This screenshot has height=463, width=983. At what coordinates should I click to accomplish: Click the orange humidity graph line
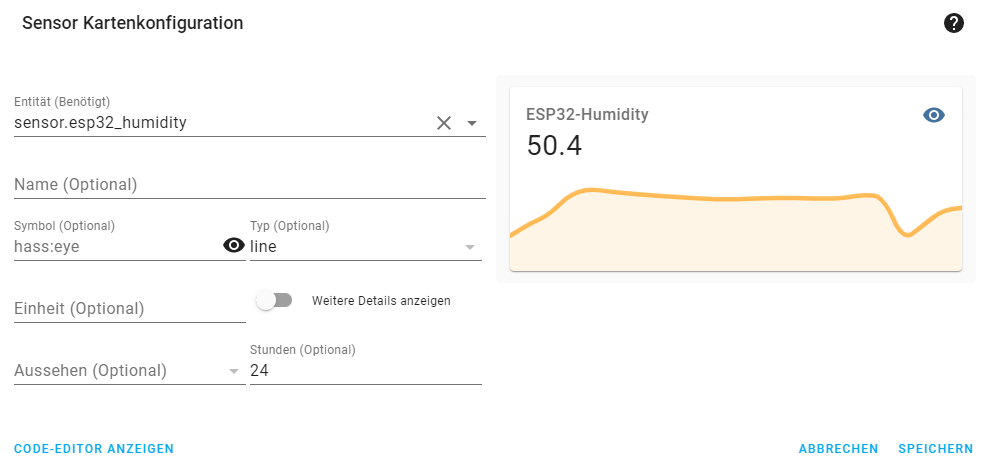coord(735,199)
